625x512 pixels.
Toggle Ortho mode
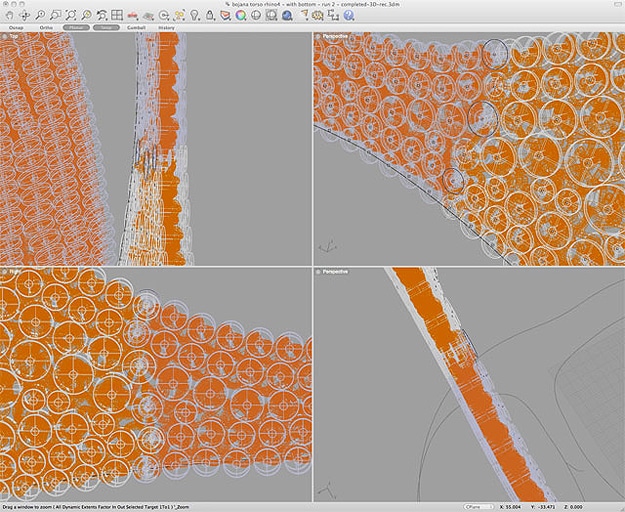pos(46,28)
